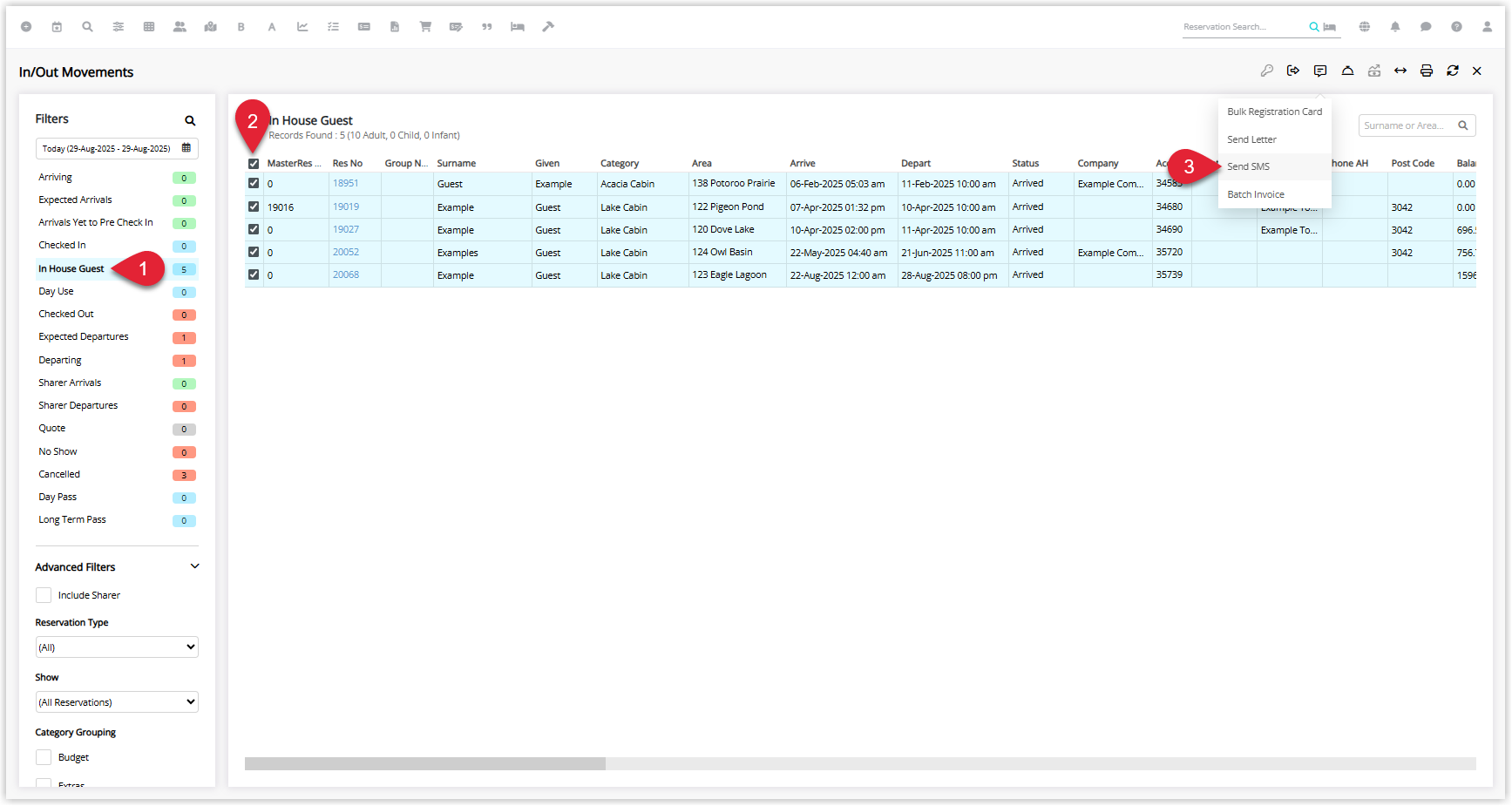The image size is (1512, 806).
Task: Enable the Include Sharer checkbox
Action: click(44, 595)
